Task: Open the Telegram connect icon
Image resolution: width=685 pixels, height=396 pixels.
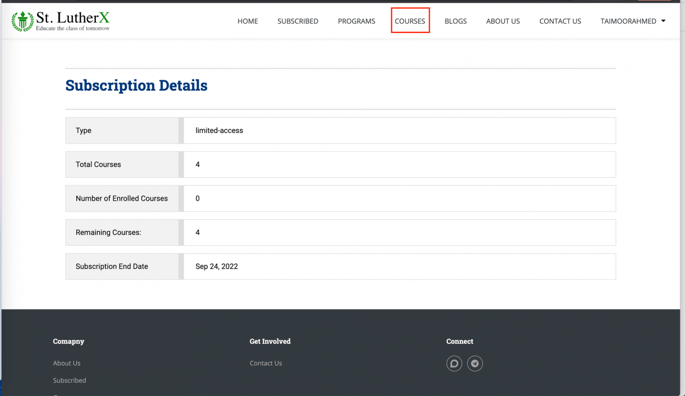Action: pyautogui.click(x=475, y=363)
